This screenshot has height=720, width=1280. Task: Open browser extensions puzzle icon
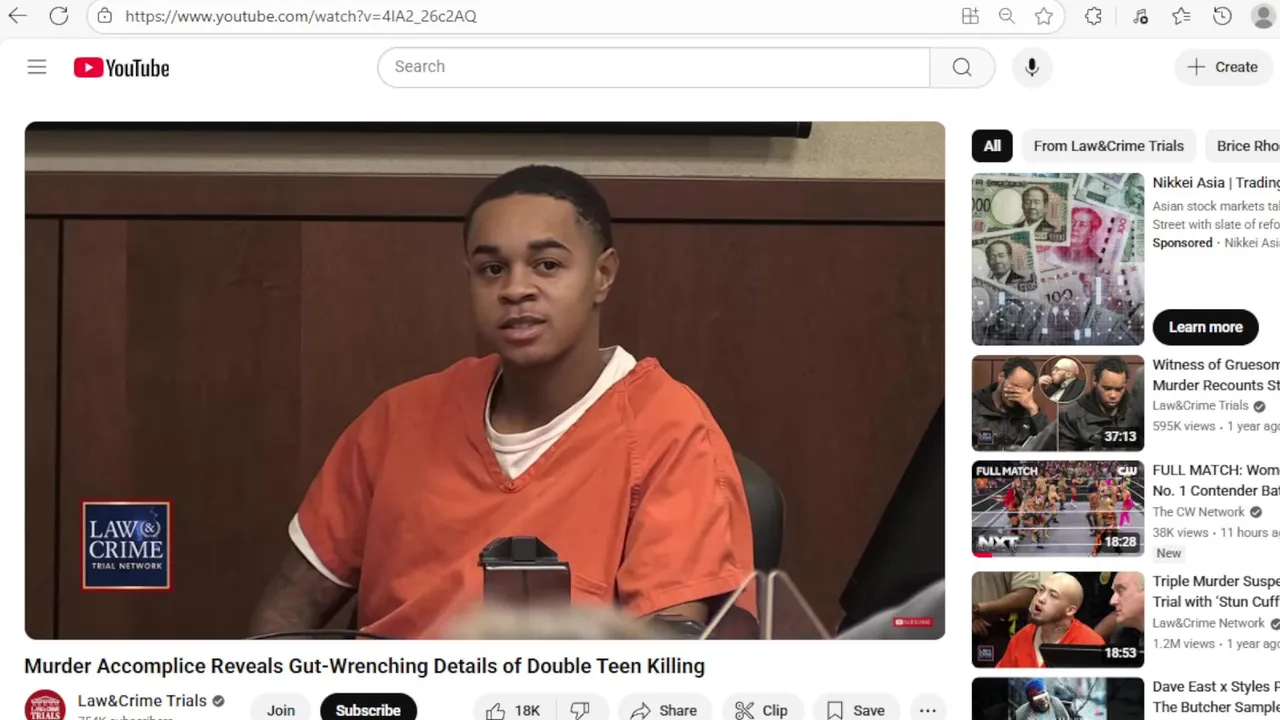(1093, 16)
